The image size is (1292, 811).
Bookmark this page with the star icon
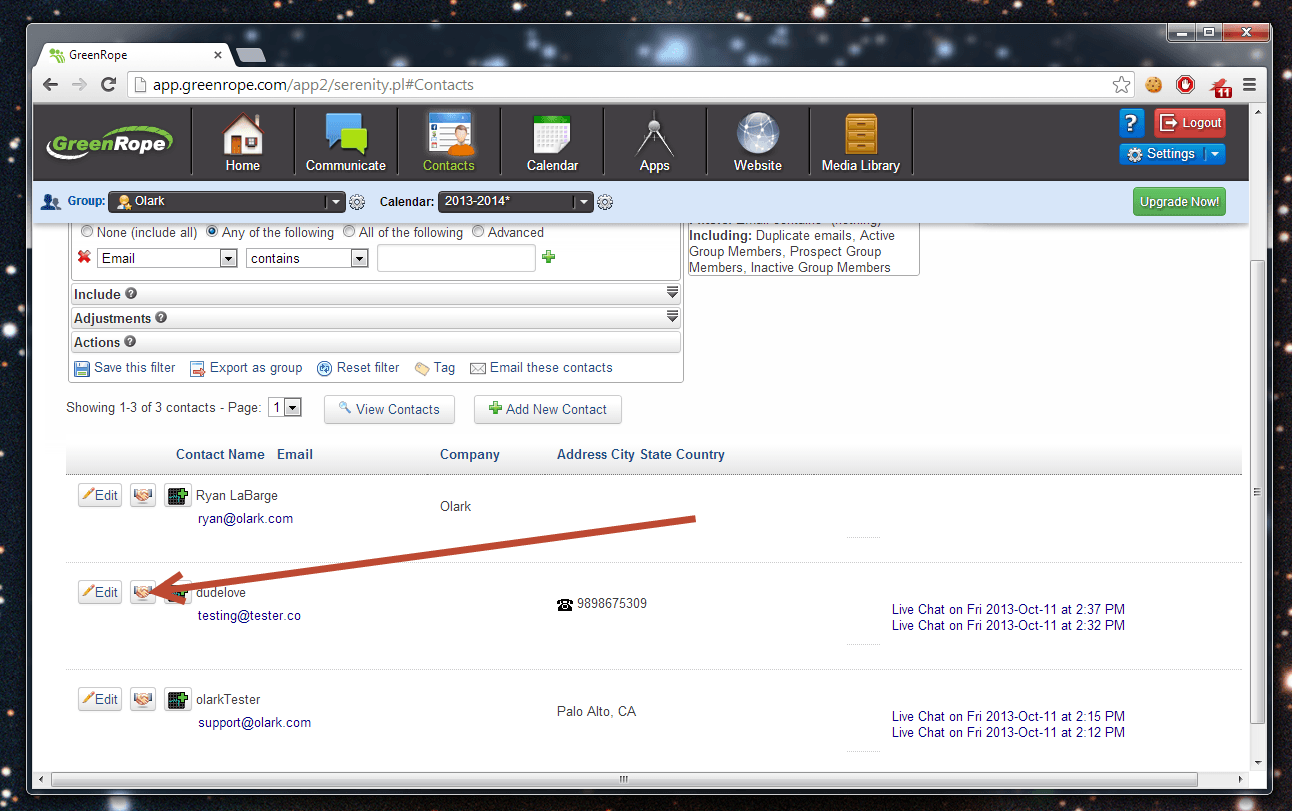tap(1122, 85)
